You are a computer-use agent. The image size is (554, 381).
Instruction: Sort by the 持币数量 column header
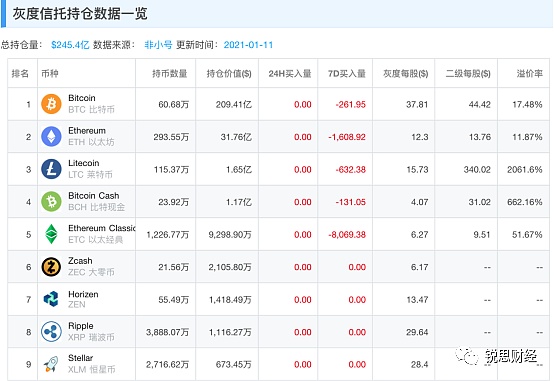(x=170, y=74)
